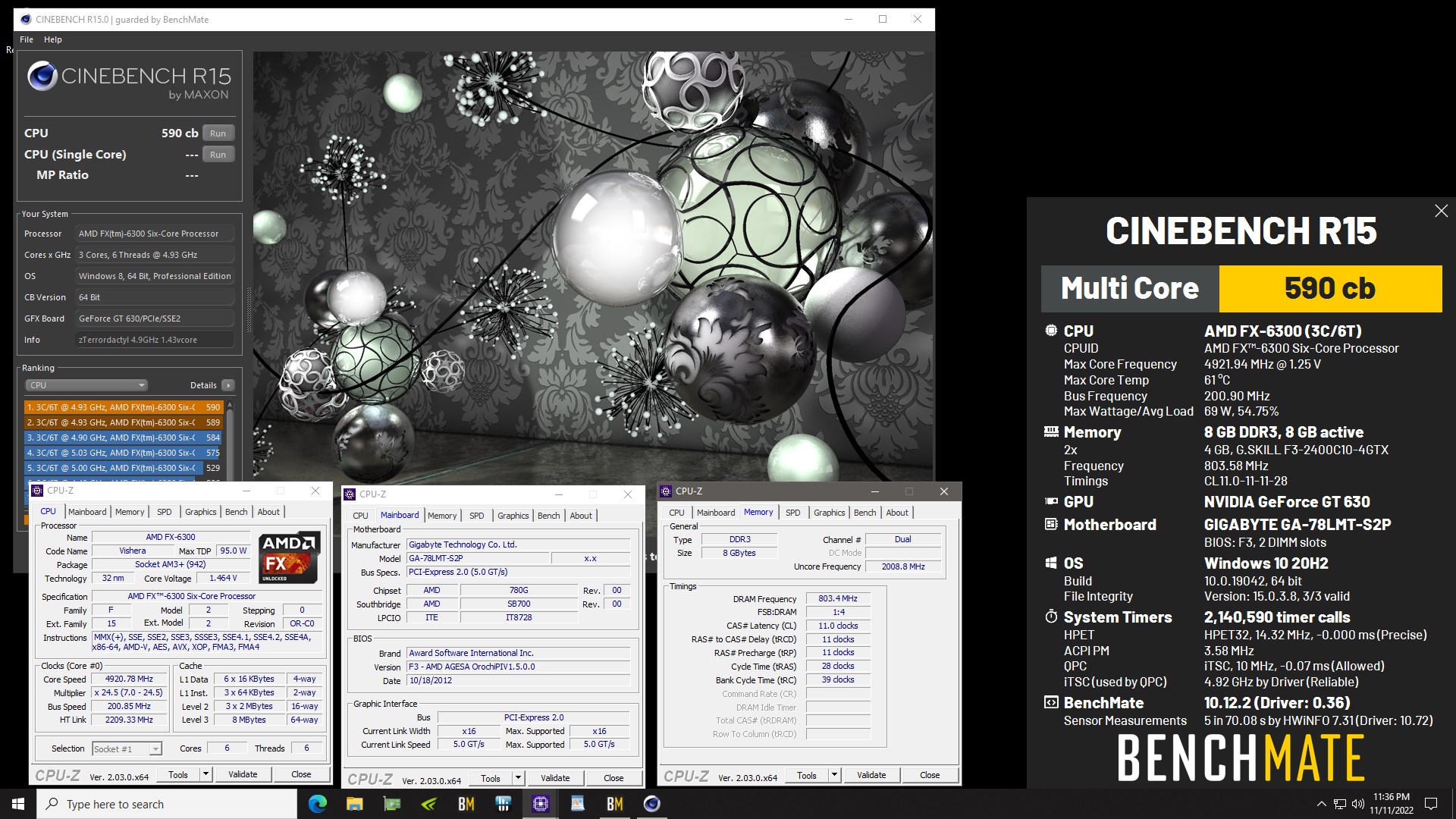This screenshot has height=819, width=1456.
Task: Click Validate in middle CPU-Z window
Action: pyautogui.click(x=555, y=778)
